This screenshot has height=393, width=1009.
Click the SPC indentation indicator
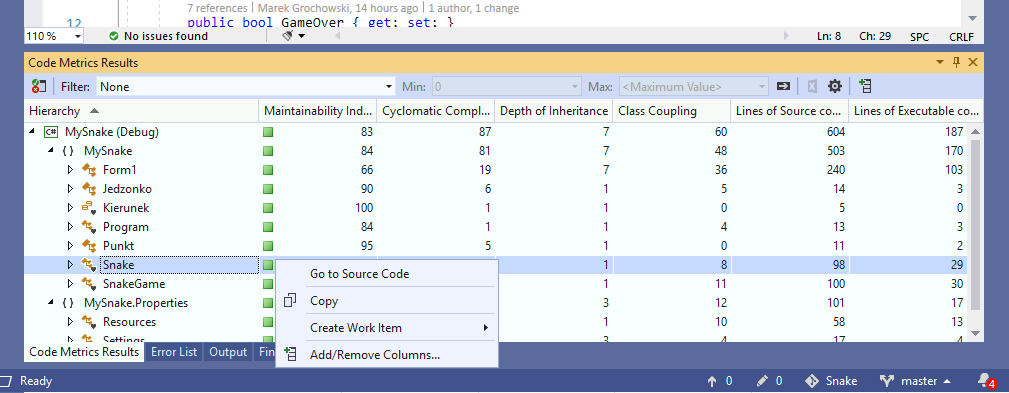(920, 37)
